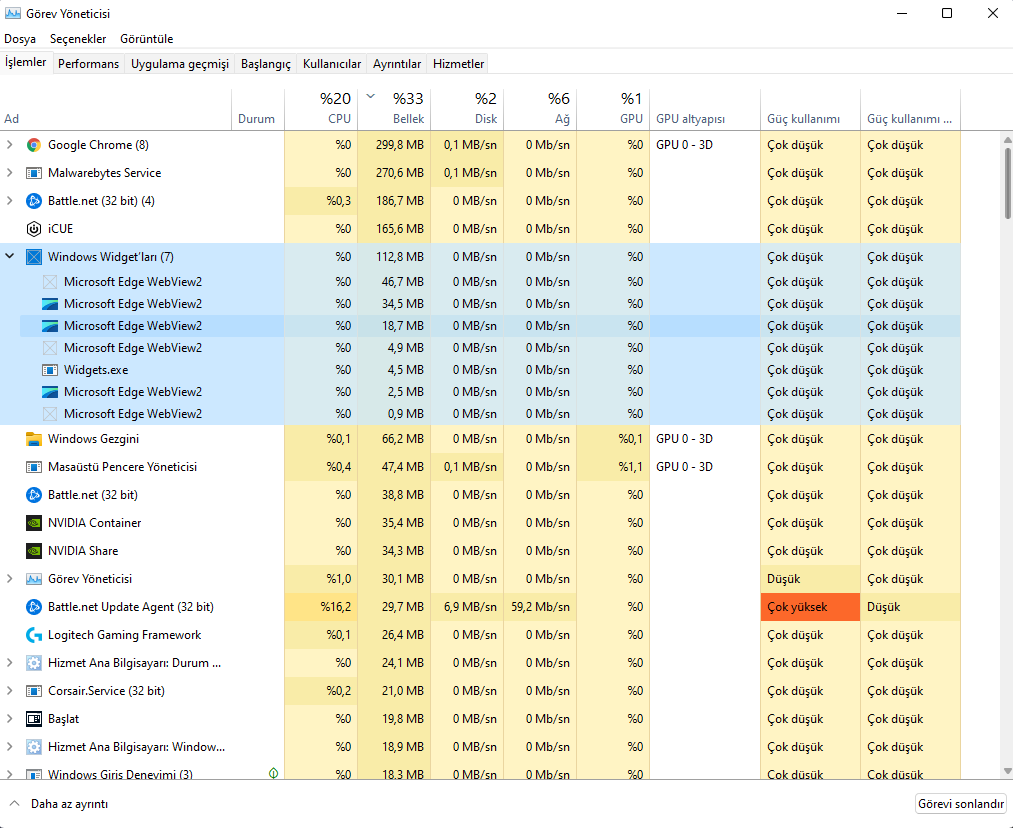Image resolution: width=1013 pixels, height=828 pixels.
Task: Select the Windows Giriş Deneyimi (3) row
Action: pyautogui.click(x=480, y=772)
